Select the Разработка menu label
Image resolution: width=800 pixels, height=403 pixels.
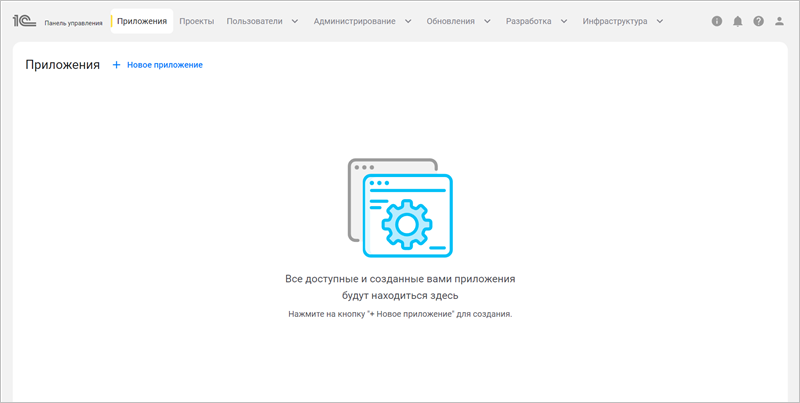coord(528,21)
